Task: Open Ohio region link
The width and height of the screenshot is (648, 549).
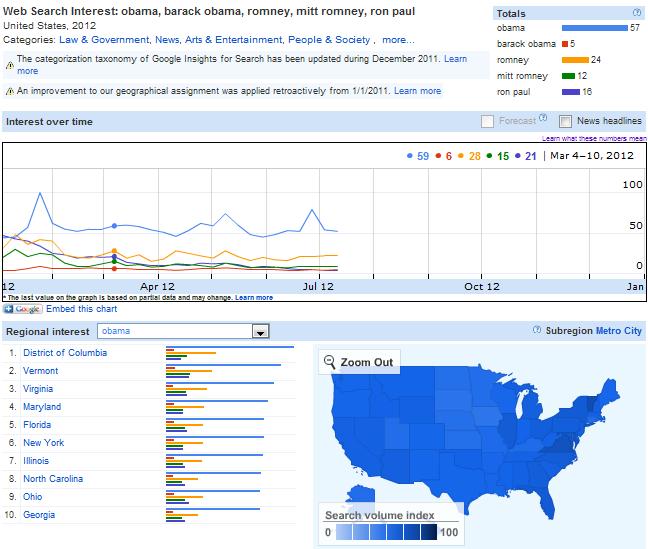Action: (33, 497)
